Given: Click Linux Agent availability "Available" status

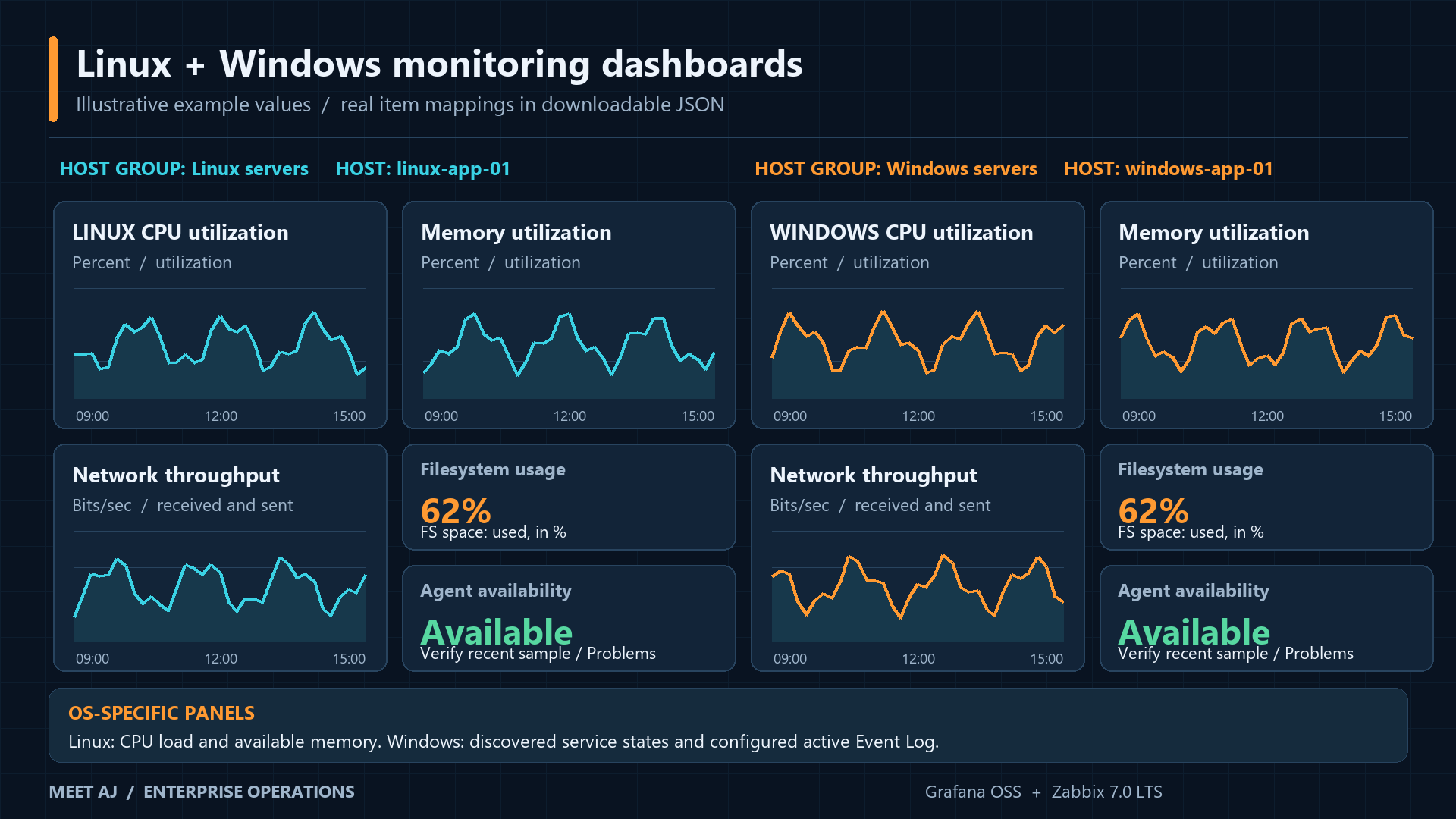Looking at the screenshot, I should pyautogui.click(x=497, y=631).
